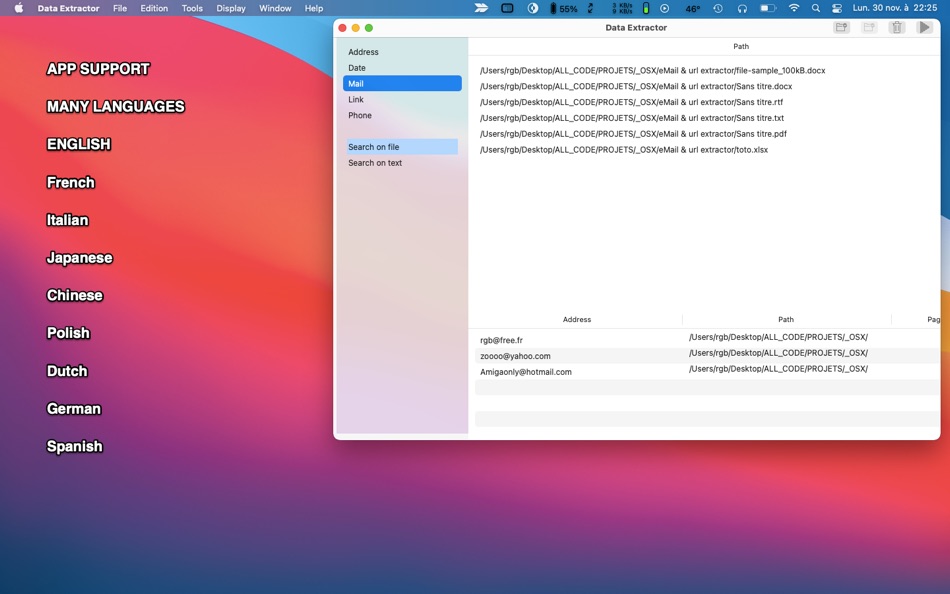
Task: Click the path cell beside zoooo@yahoo.com
Action: pyautogui.click(x=779, y=353)
